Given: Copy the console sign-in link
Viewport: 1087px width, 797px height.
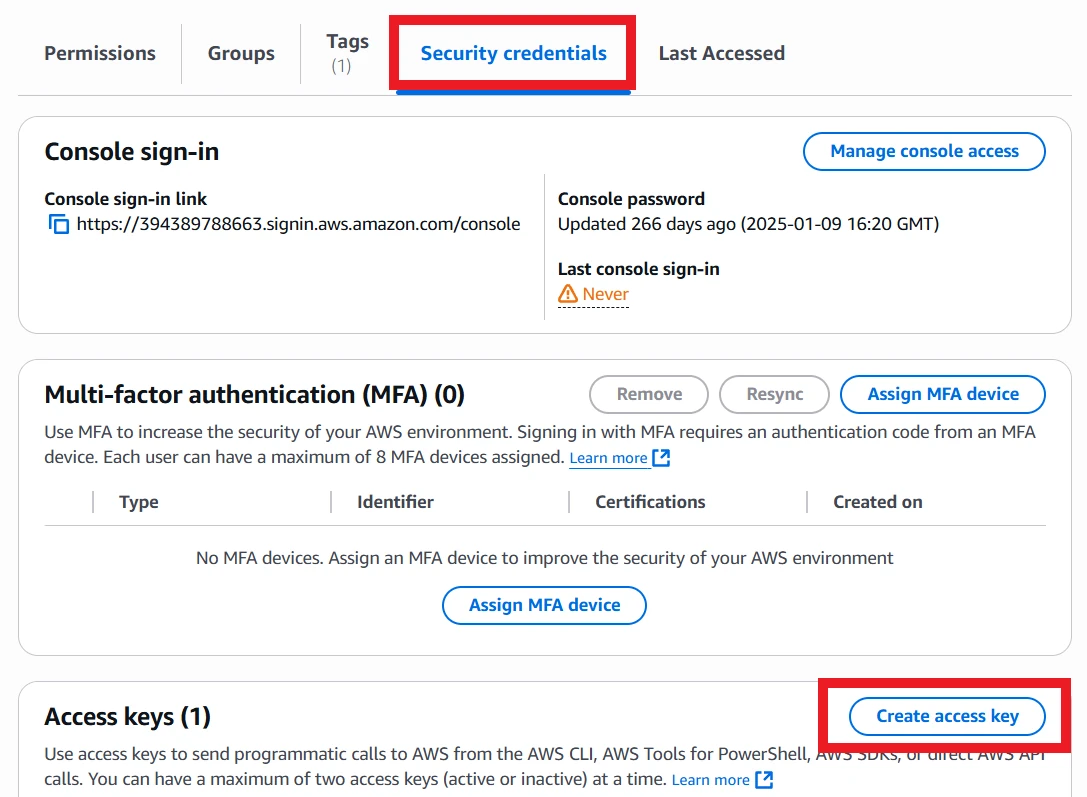Looking at the screenshot, I should [x=59, y=225].
